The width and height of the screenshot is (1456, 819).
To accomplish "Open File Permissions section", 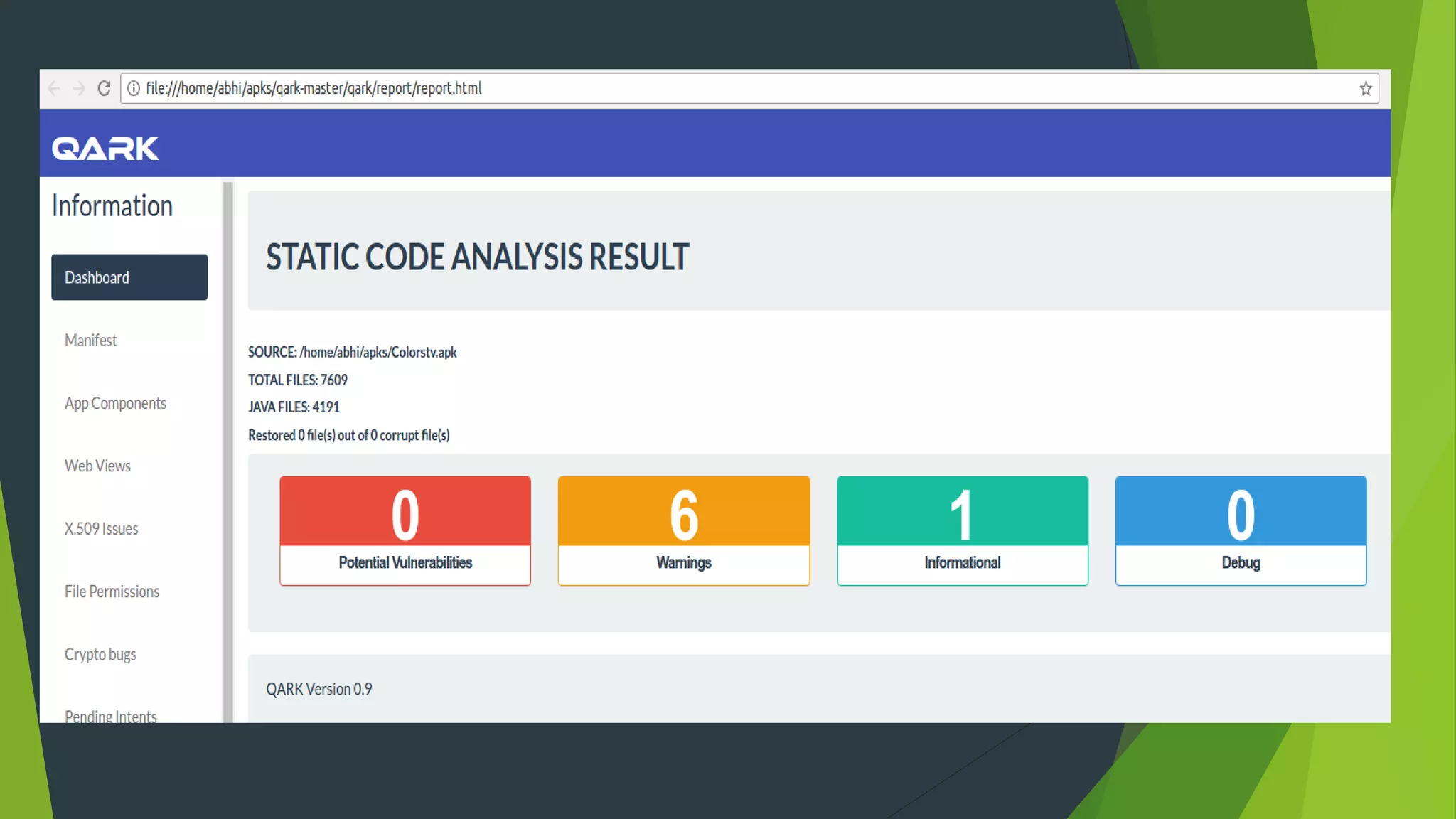I will 112,591.
